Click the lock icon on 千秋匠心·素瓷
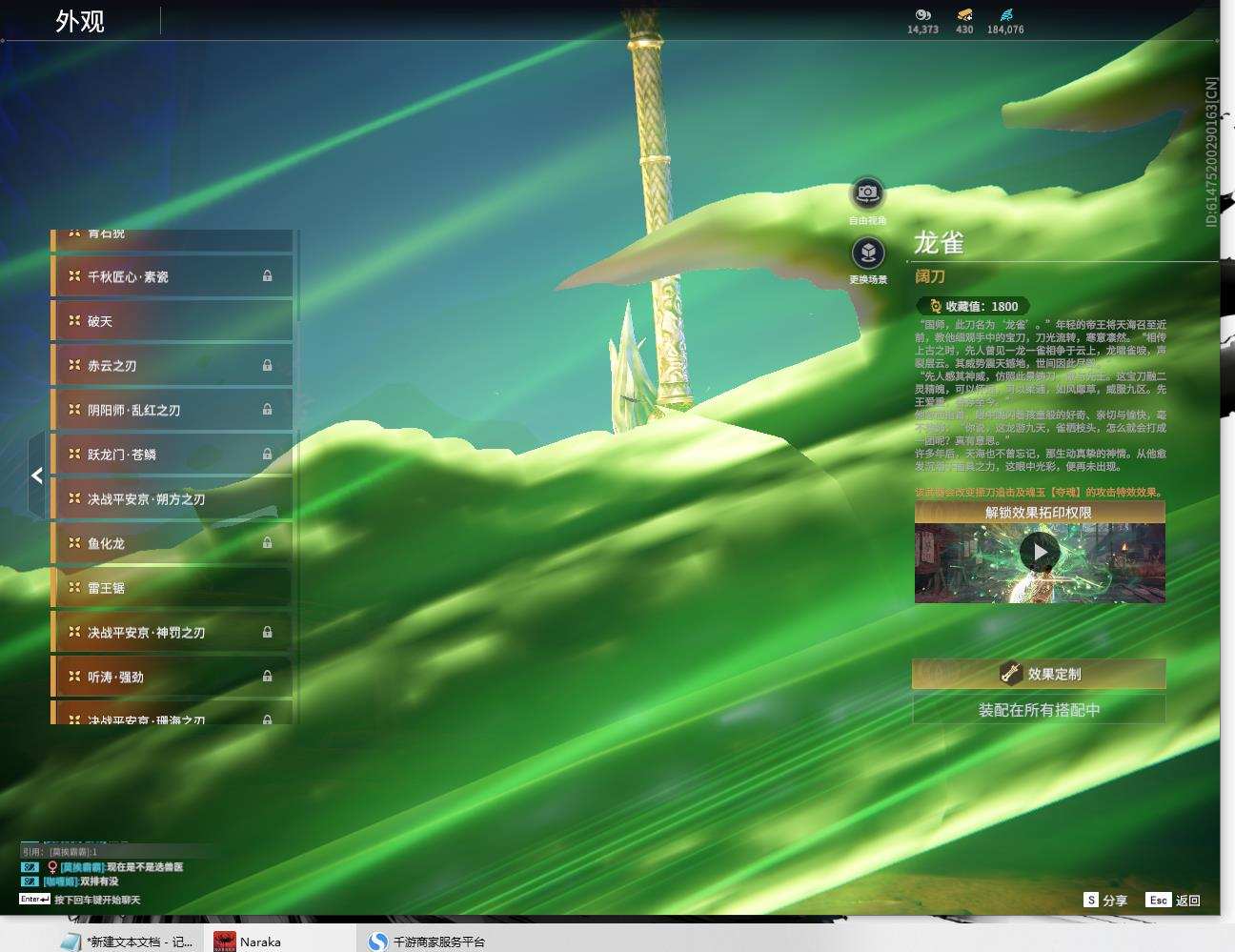 click(268, 276)
